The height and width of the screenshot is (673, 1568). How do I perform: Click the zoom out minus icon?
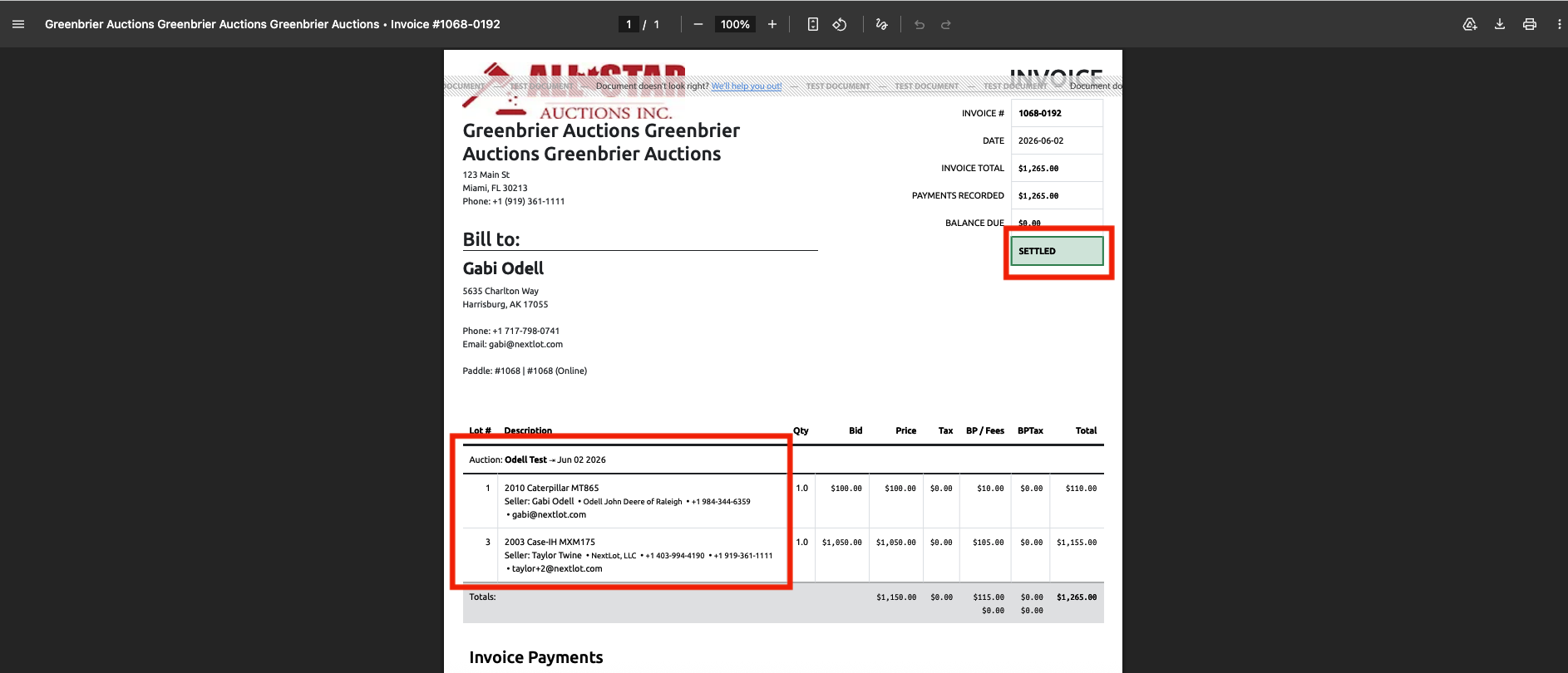(698, 24)
